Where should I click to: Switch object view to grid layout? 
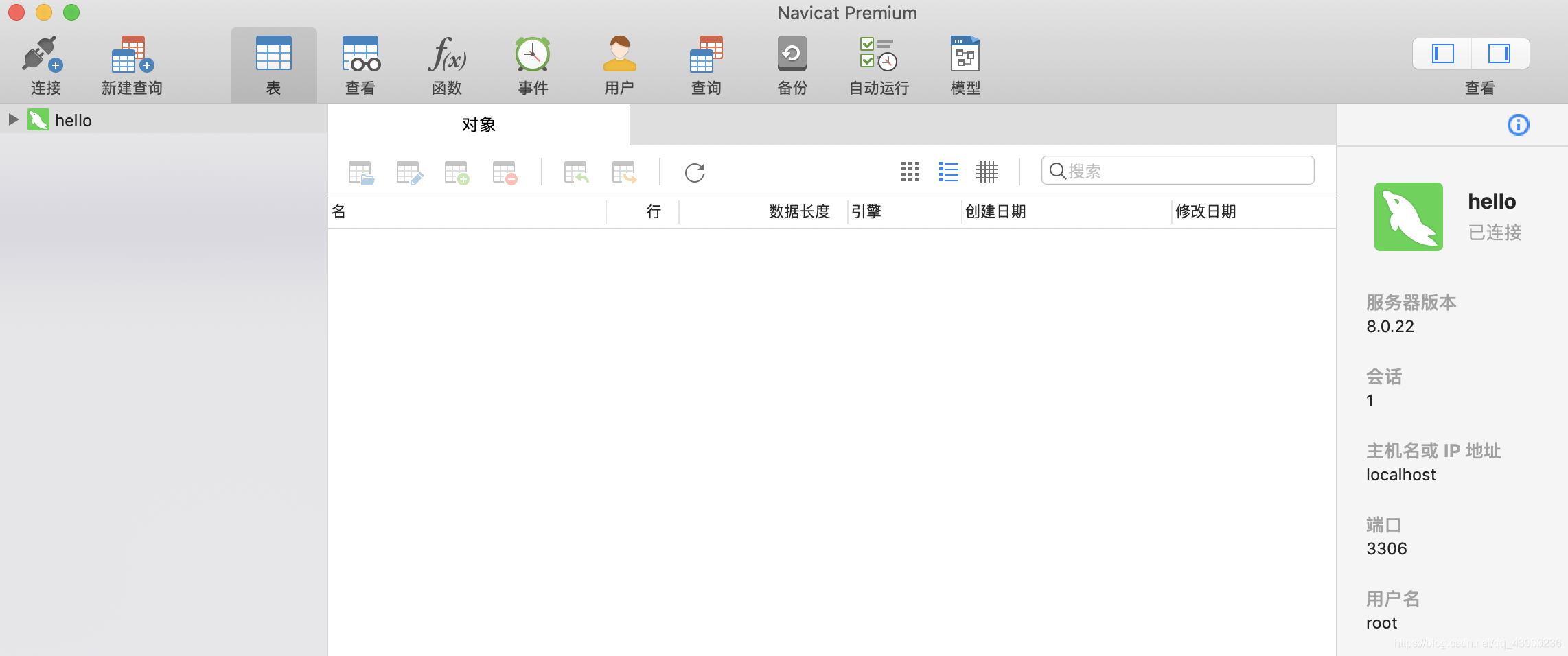tap(909, 172)
